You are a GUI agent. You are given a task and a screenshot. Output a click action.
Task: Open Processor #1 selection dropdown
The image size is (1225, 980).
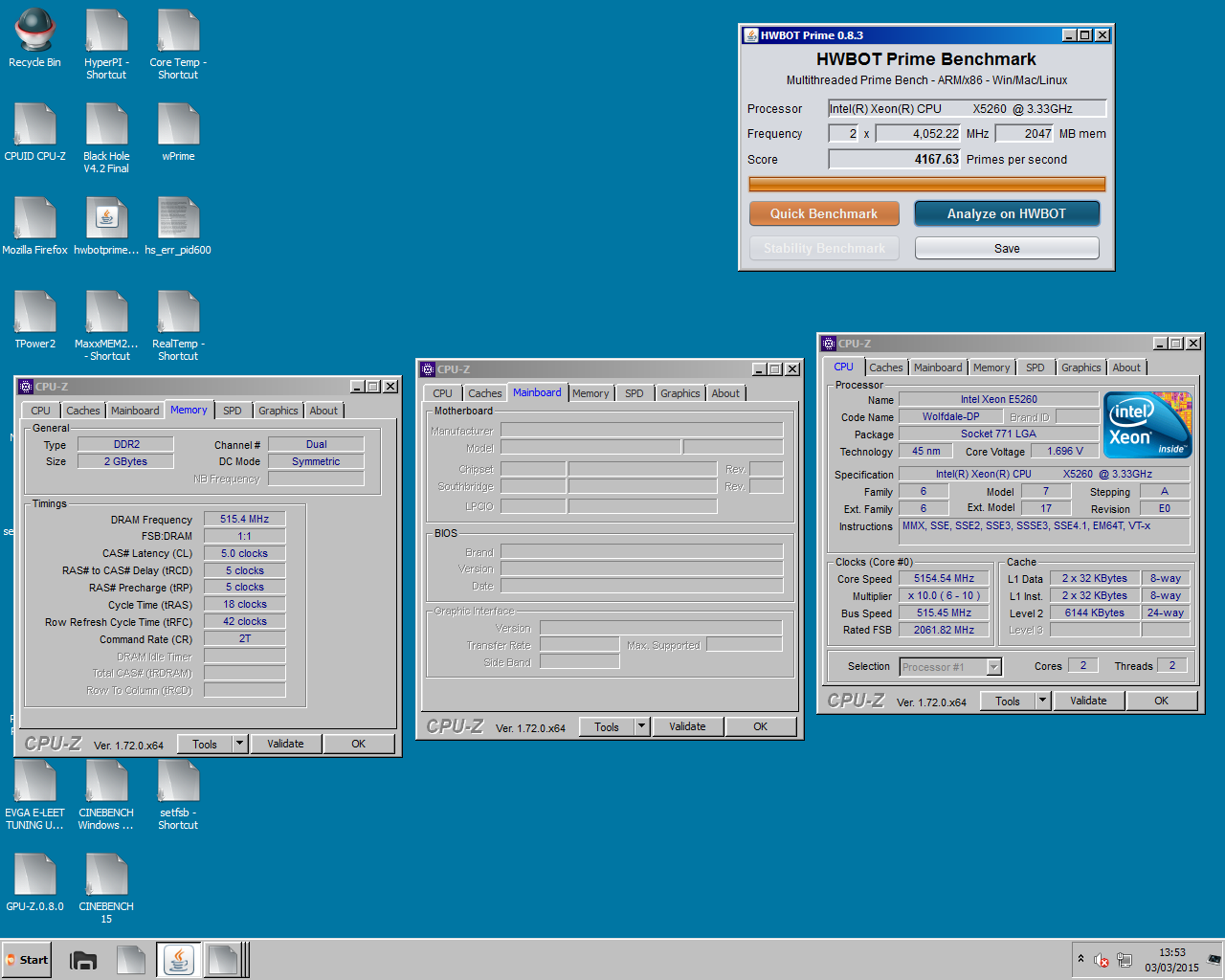click(950, 666)
